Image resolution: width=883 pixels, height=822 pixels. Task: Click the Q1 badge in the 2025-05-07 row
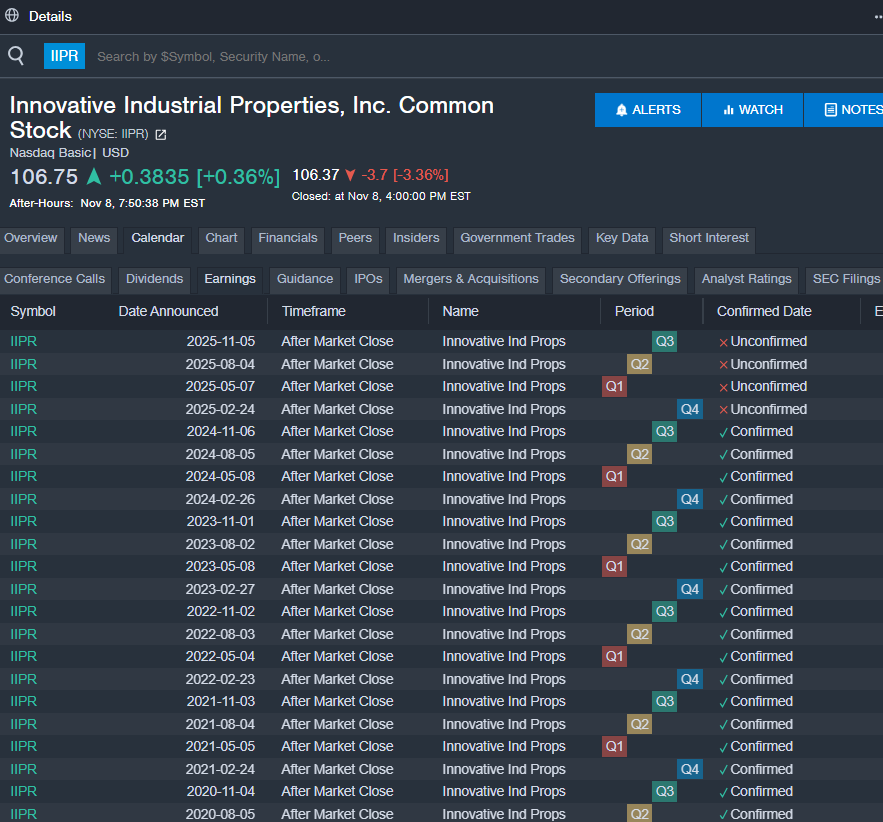pyautogui.click(x=614, y=386)
